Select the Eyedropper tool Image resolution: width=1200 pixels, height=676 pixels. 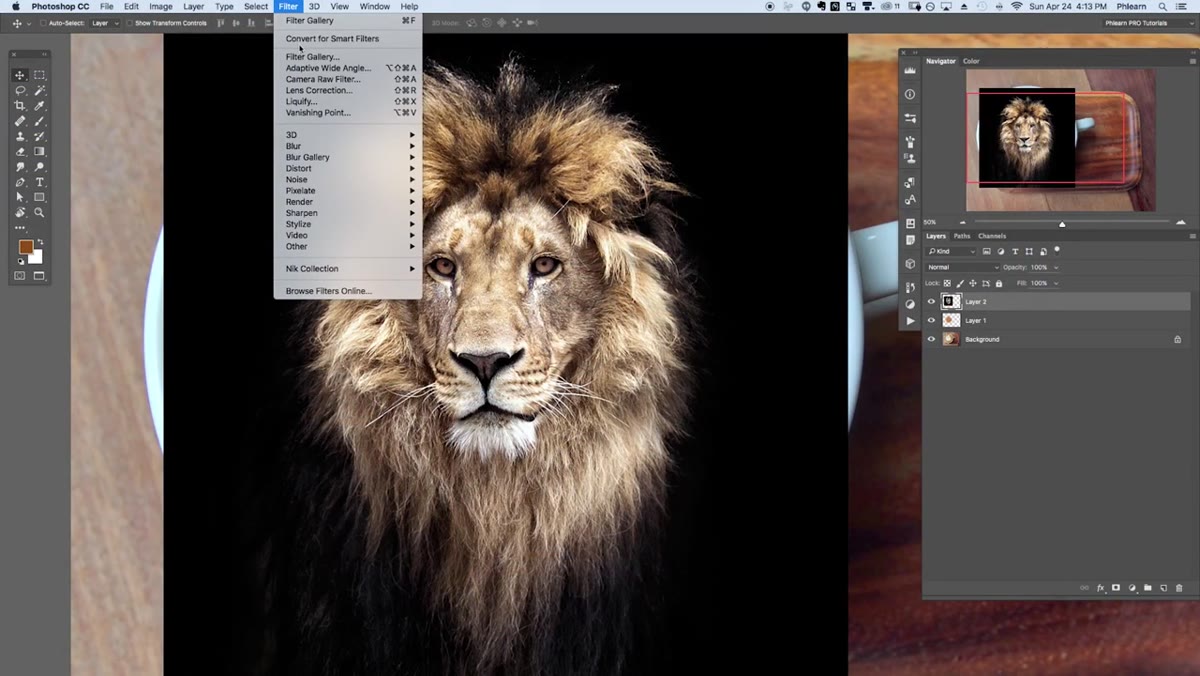[x=39, y=105]
